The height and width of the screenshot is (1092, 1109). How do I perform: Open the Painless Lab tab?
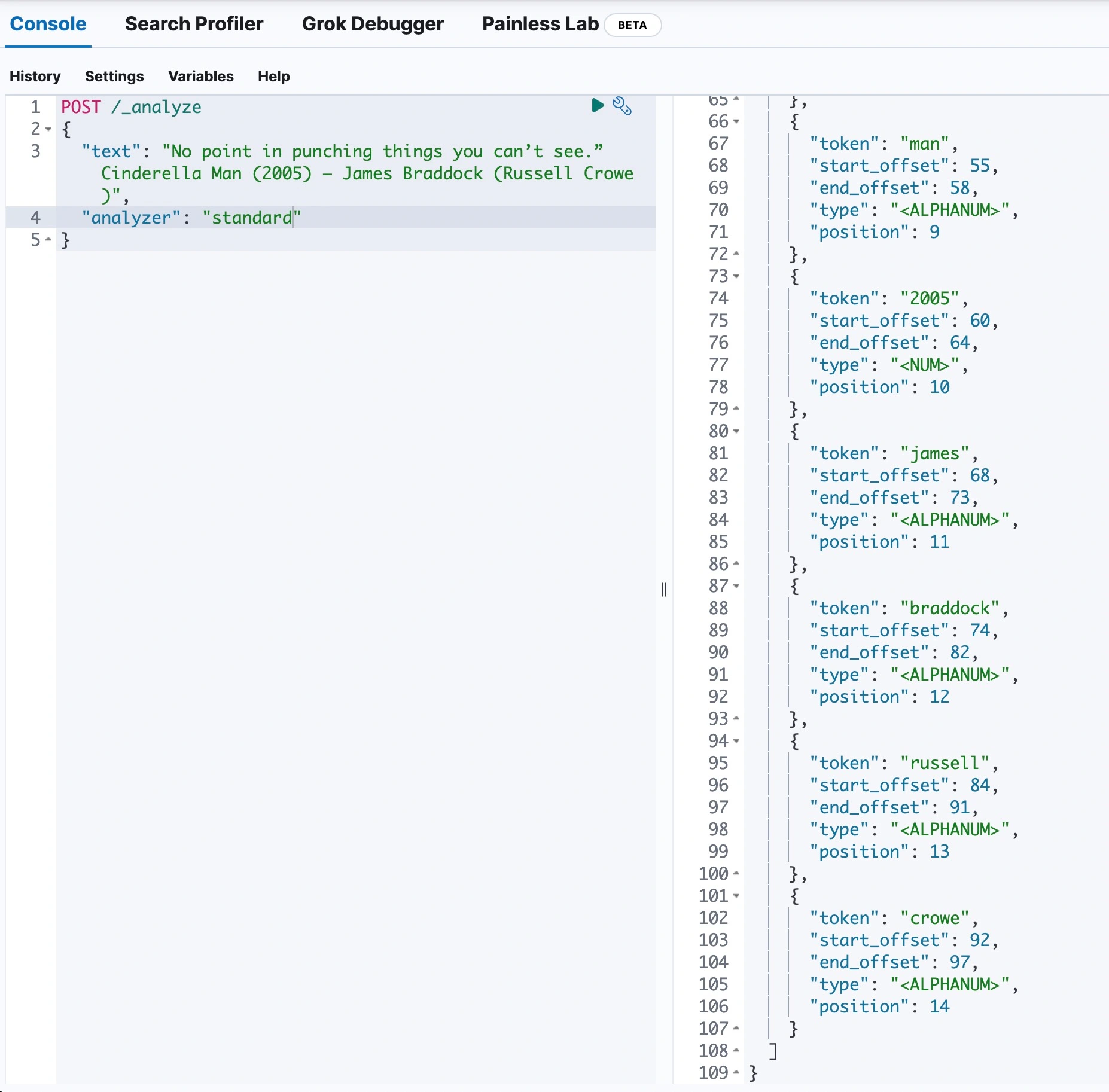540,24
